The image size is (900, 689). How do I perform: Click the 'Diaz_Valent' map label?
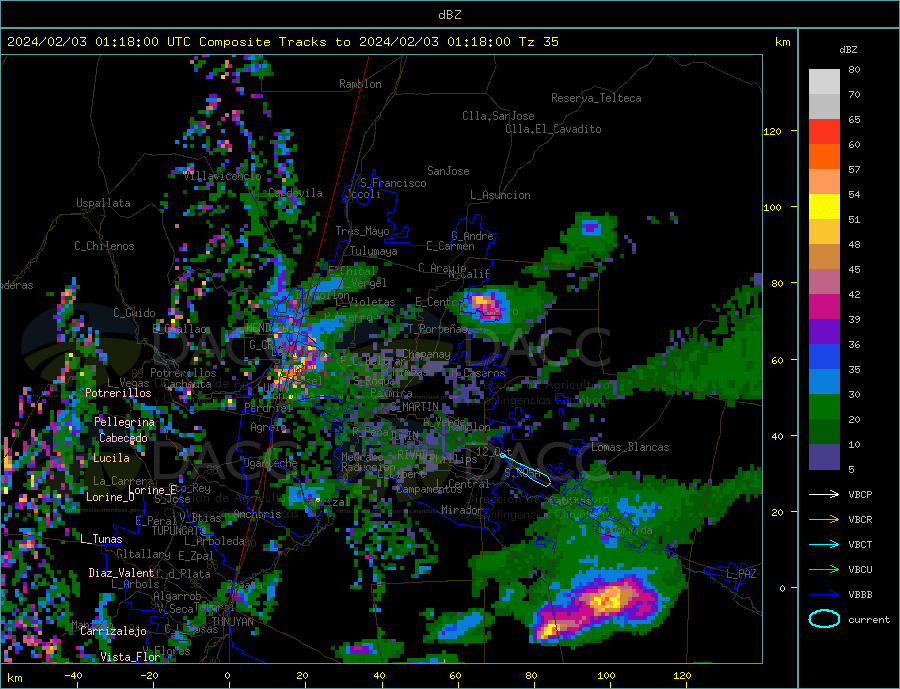coord(121,573)
